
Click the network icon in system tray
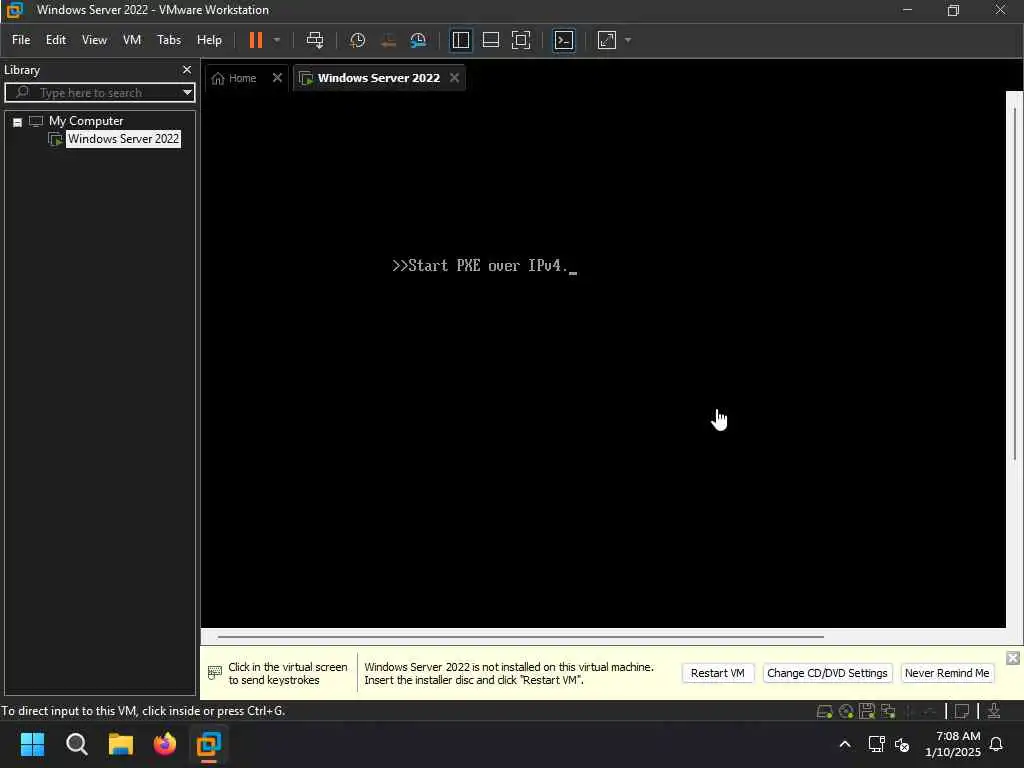(x=876, y=744)
